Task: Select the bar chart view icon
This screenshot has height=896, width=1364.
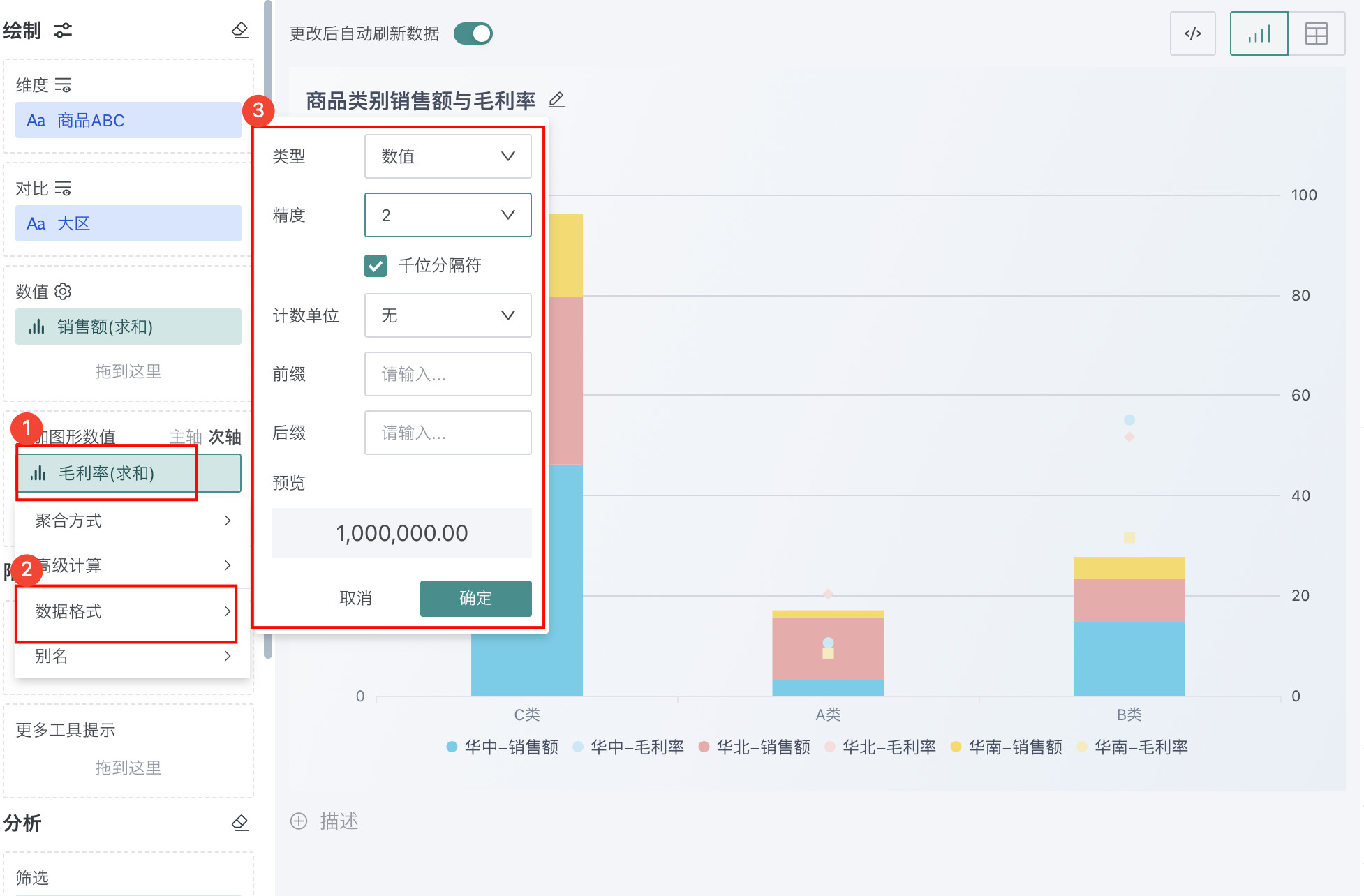Action: click(x=1259, y=33)
